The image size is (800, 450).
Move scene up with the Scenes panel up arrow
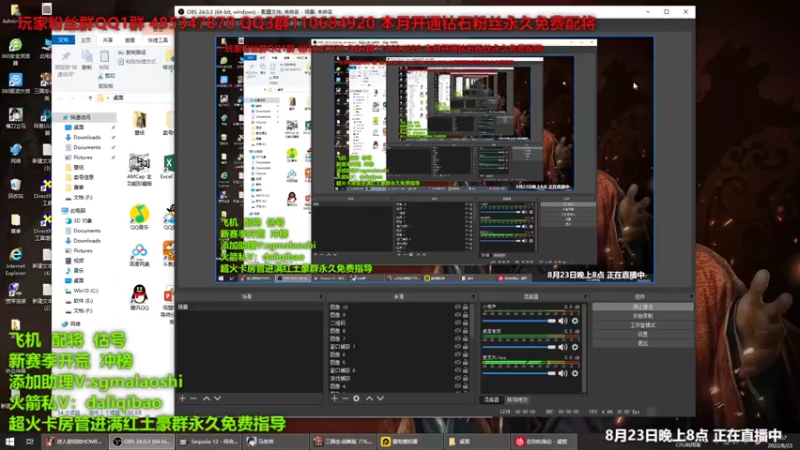[x=207, y=398]
